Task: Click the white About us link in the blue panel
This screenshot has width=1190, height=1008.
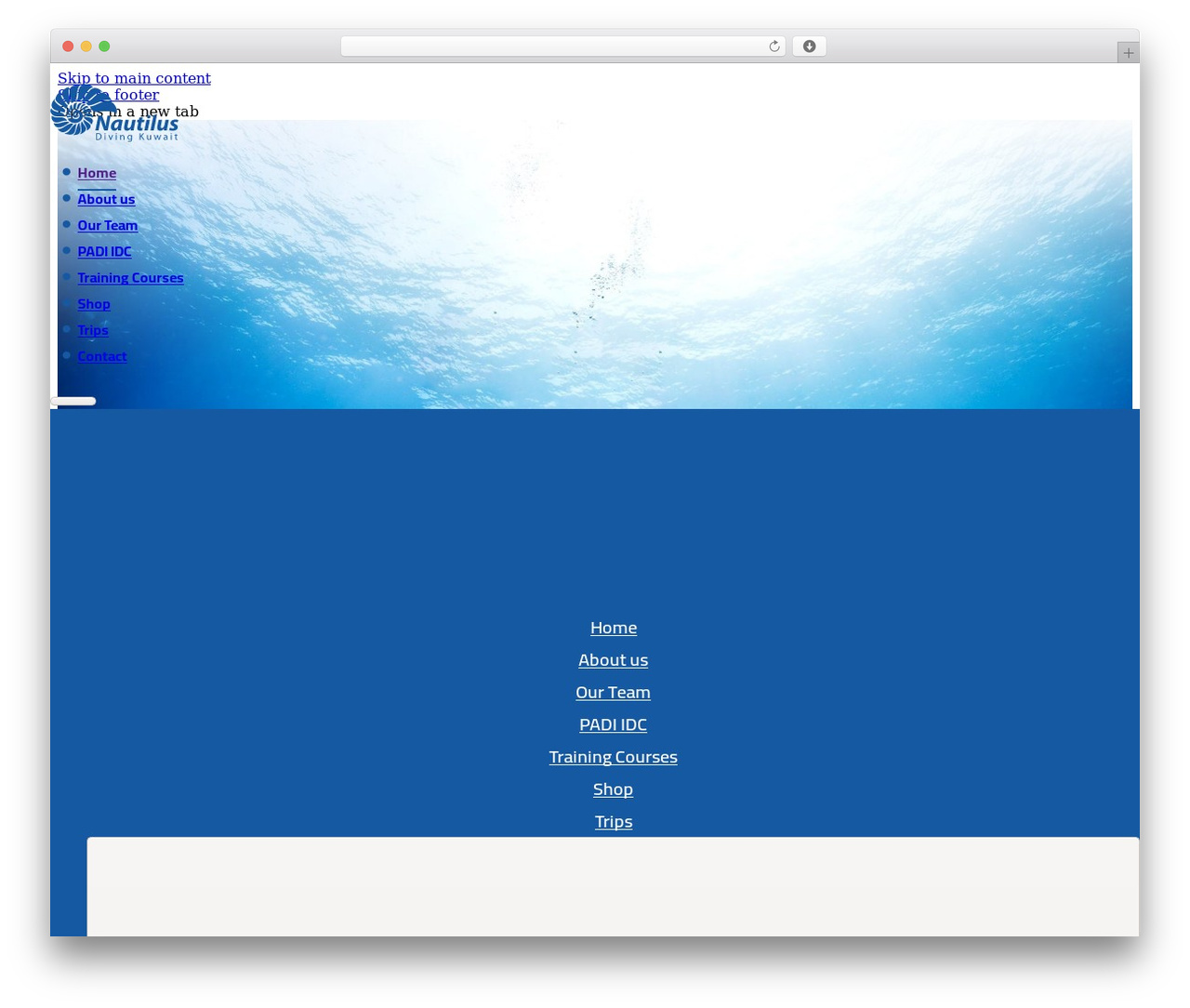Action: point(614,660)
